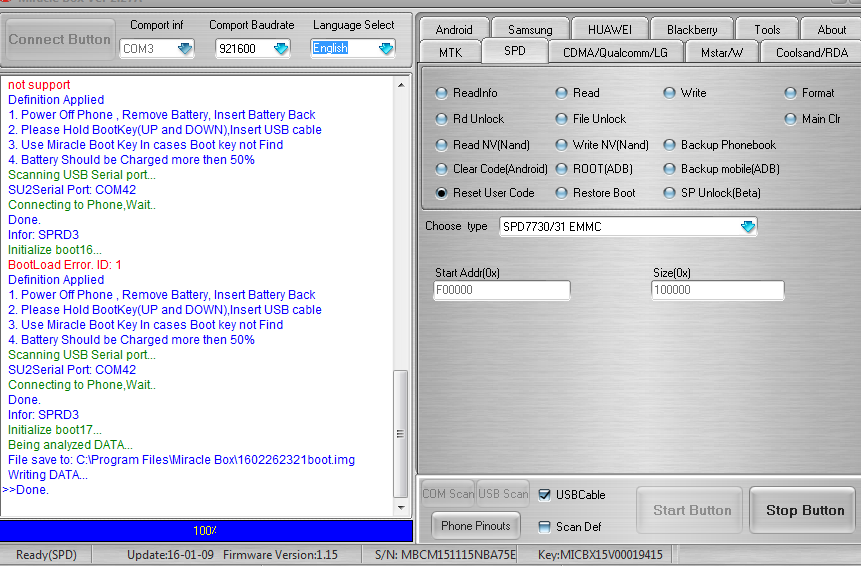The image size is (861, 566).
Task: Select the SP Unlock(Beta) radio option
Action: click(x=669, y=193)
